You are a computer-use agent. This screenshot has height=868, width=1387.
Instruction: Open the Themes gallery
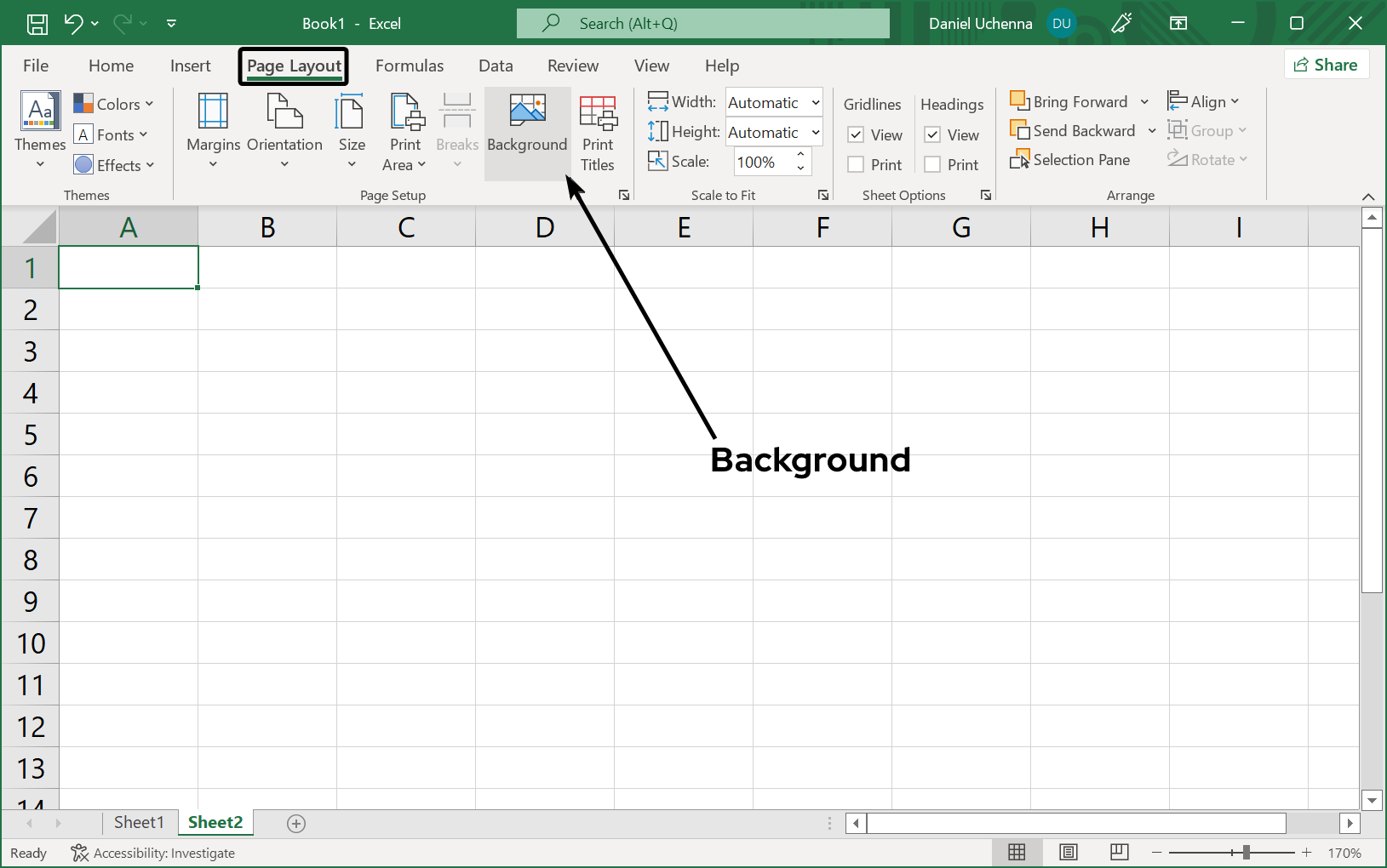pos(40,130)
